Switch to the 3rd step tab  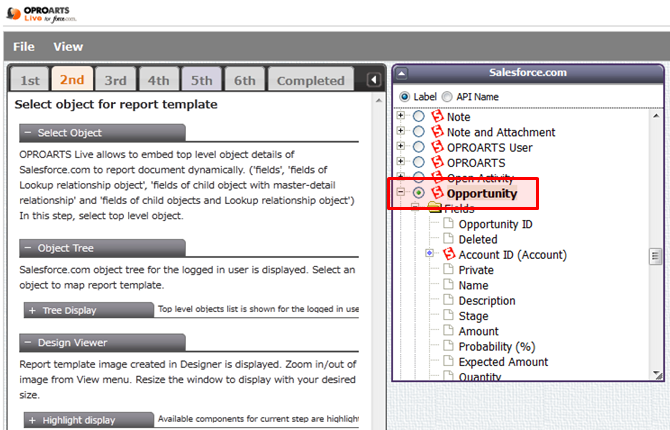pos(115,80)
